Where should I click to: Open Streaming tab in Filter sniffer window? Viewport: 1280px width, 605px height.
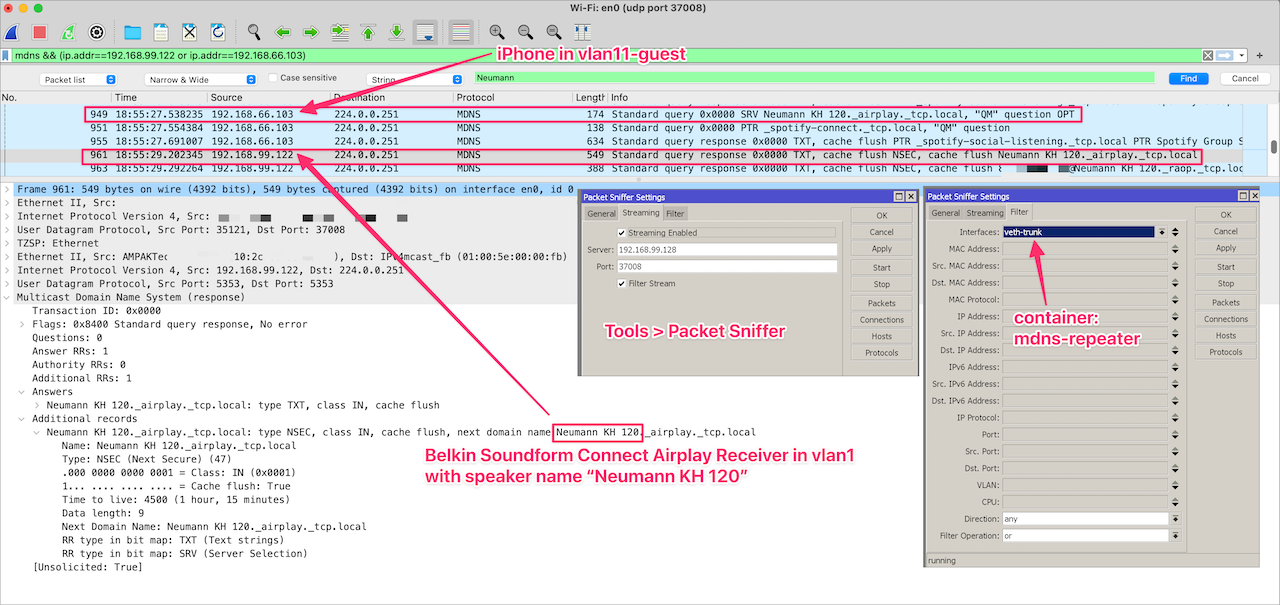[985, 213]
